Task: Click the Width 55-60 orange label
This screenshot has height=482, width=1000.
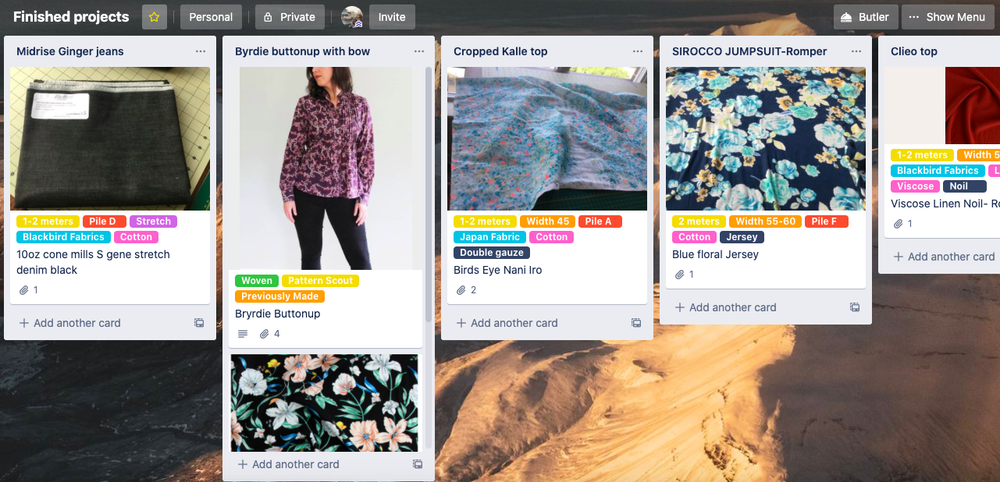Action: click(x=765, y=221)
